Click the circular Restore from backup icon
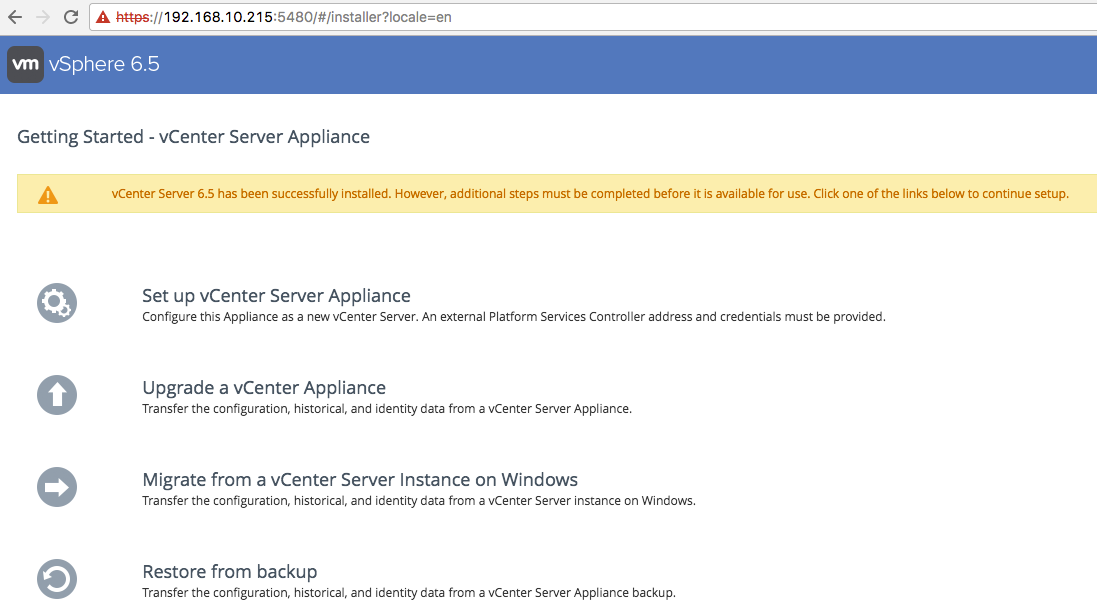 coord(56,579)
